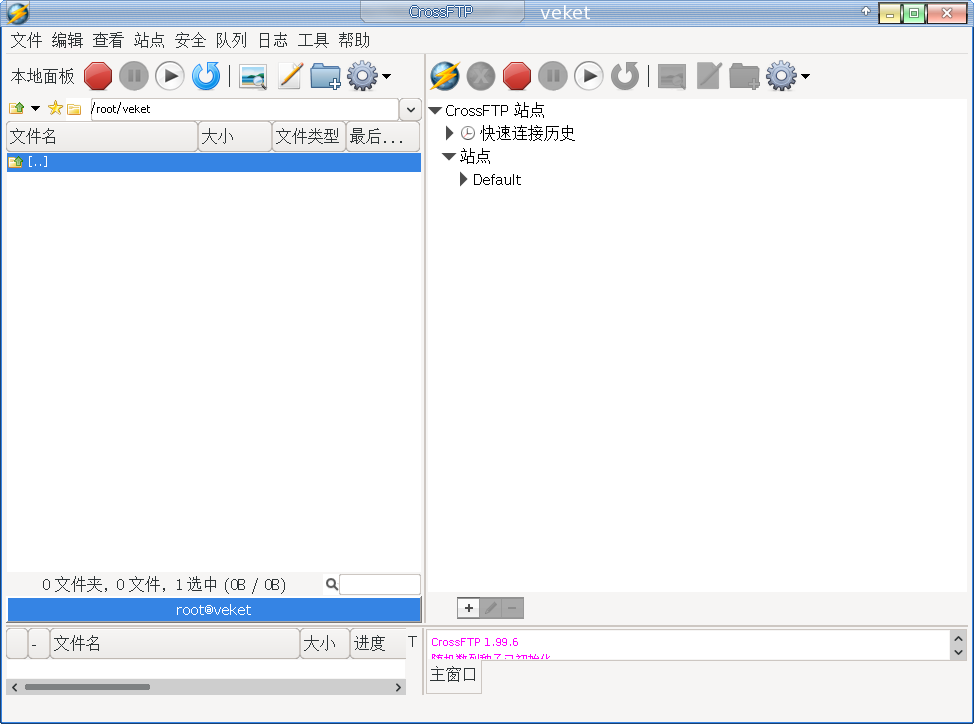Viewport: 974px width, 724px height.
Task: Open the dropdown arrow beside up-folder icon
Action: coord(35,109)
